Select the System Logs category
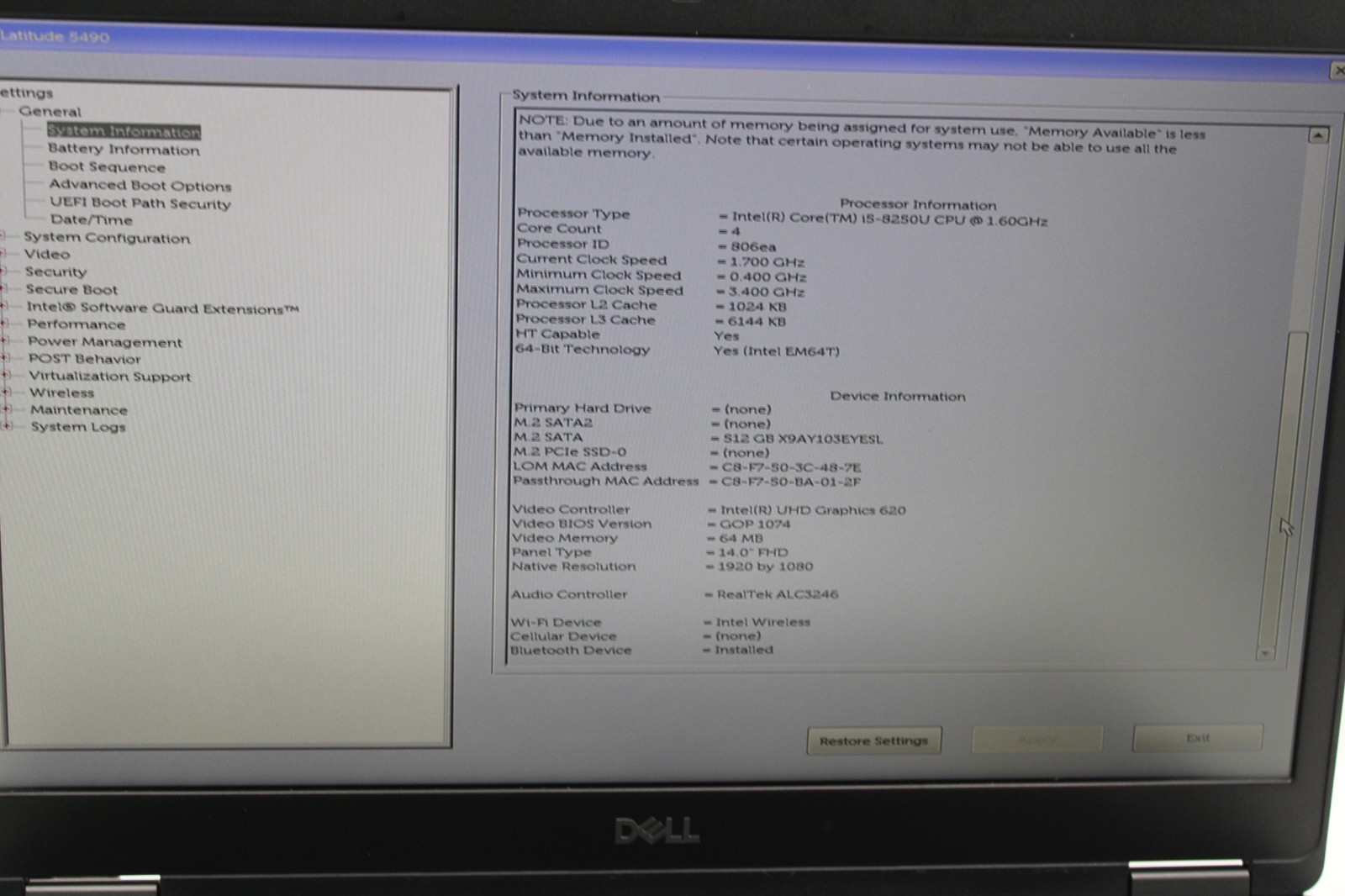 pos(78,427)
